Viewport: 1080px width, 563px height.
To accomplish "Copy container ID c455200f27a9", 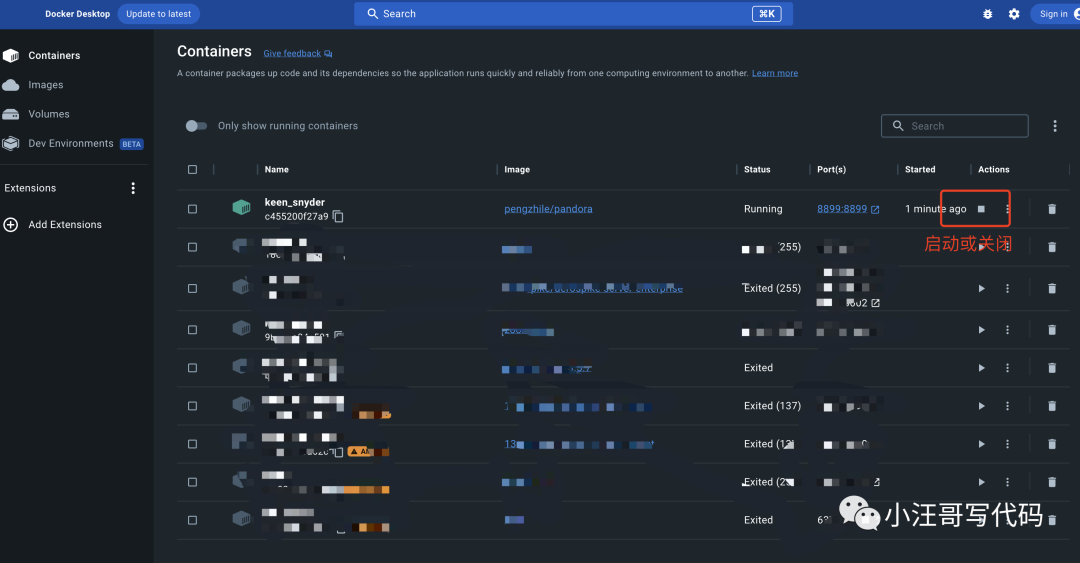I will (338, 217).
